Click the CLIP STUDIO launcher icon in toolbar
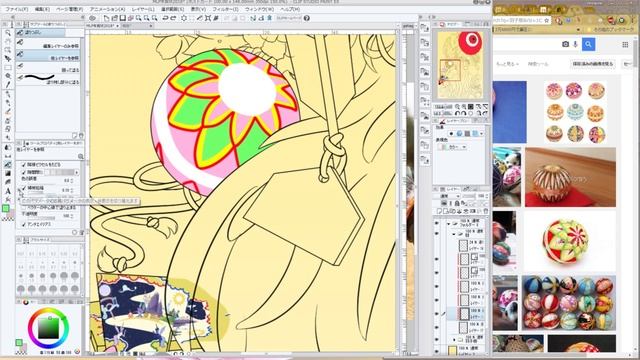Image resolution: width=640 pixels, height=360 pixels. point(92,18)
